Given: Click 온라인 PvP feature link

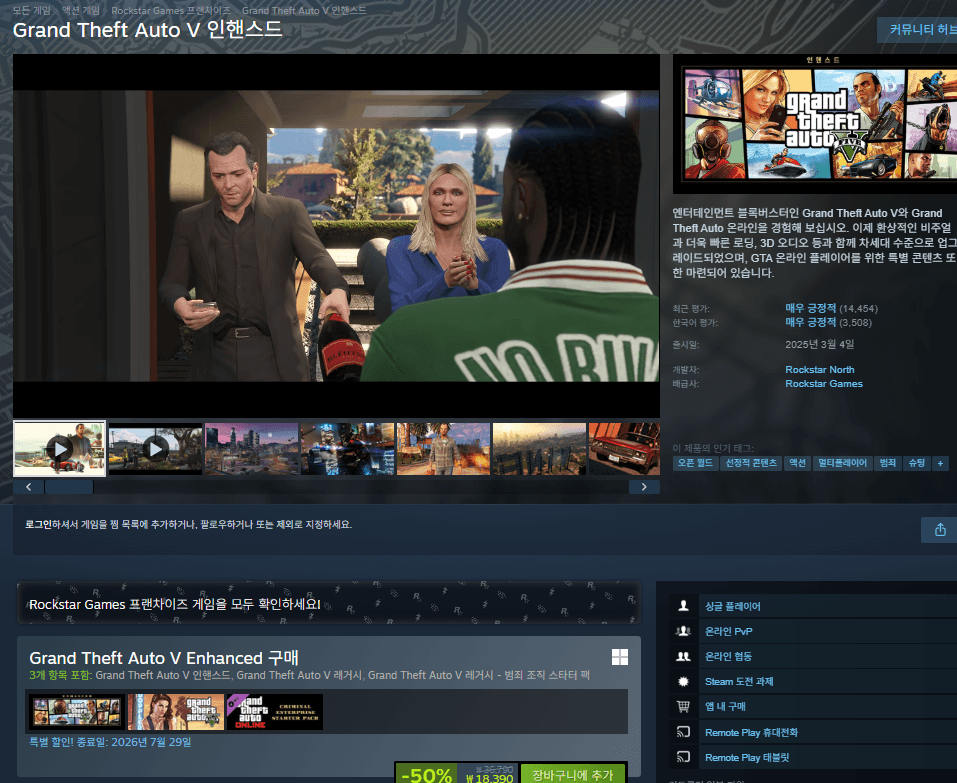Looking at the screenshot, I should [729, 631].
